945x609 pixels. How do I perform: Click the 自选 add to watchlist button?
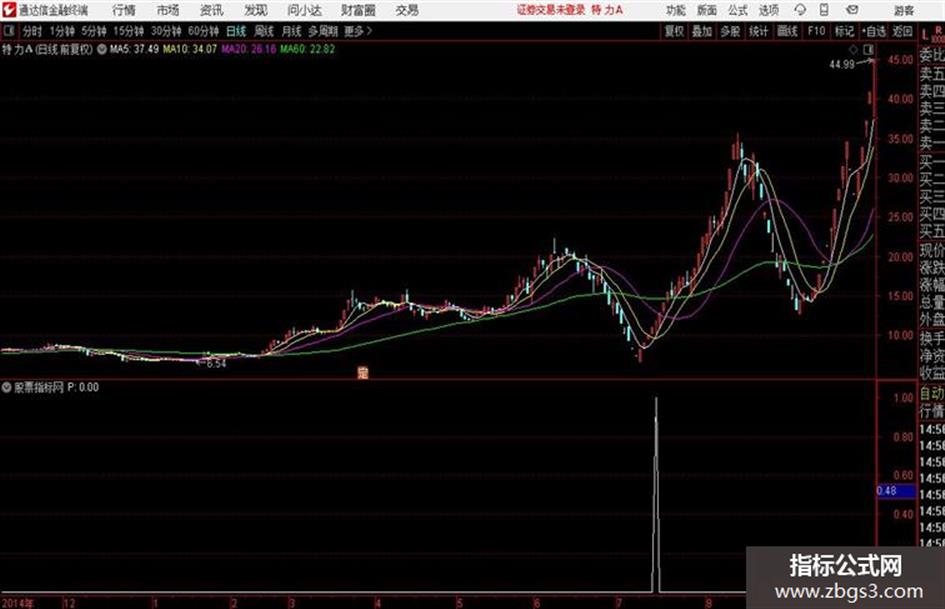(x=874, y=31)
